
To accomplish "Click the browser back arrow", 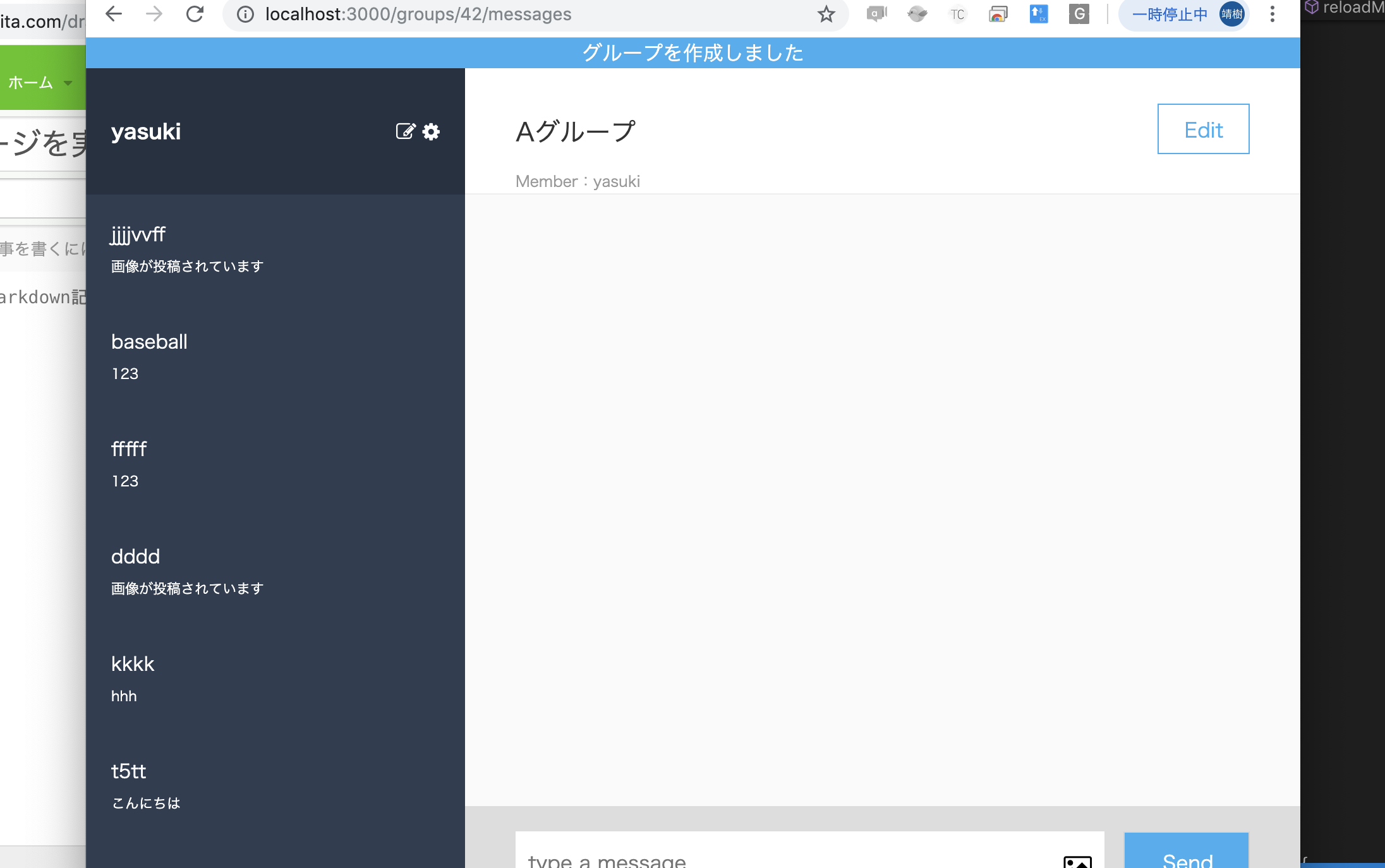I will [x=114, y=14].
